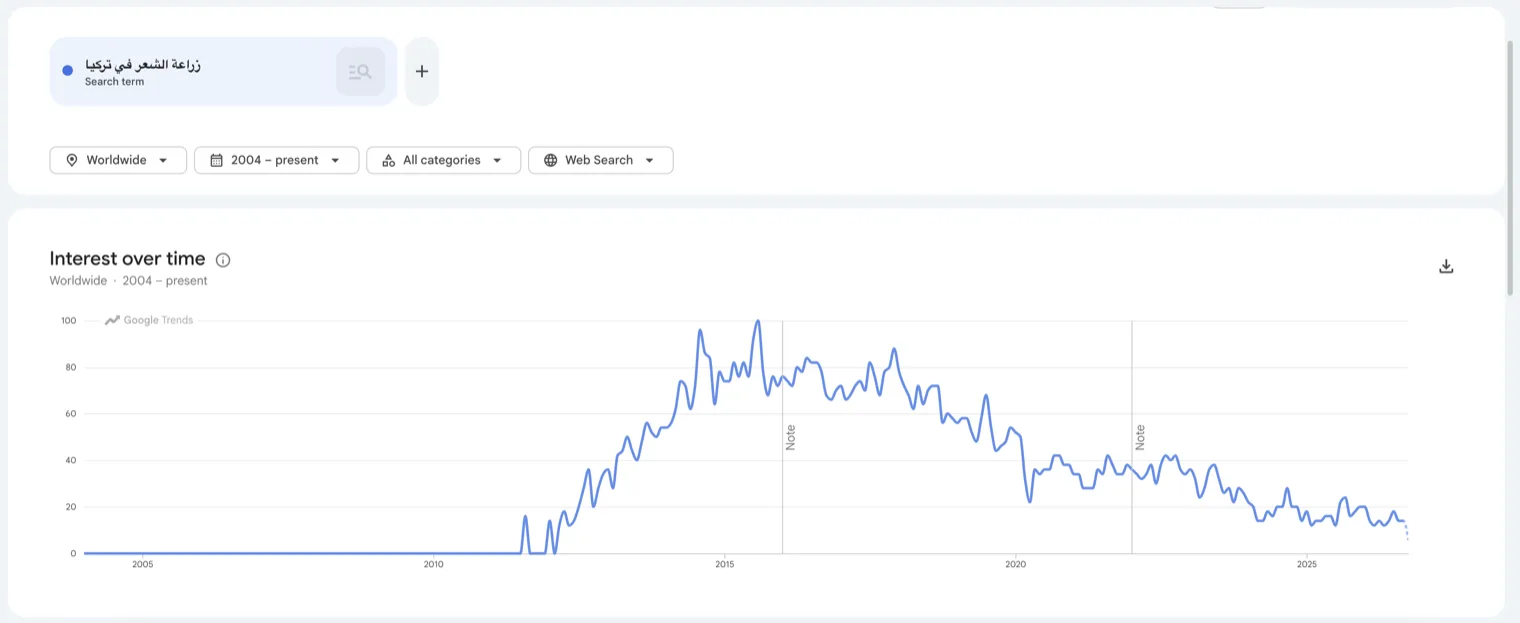The image size is (1520, 623).
Task: Click the 'Search term' label text
Action: [114, 82]
